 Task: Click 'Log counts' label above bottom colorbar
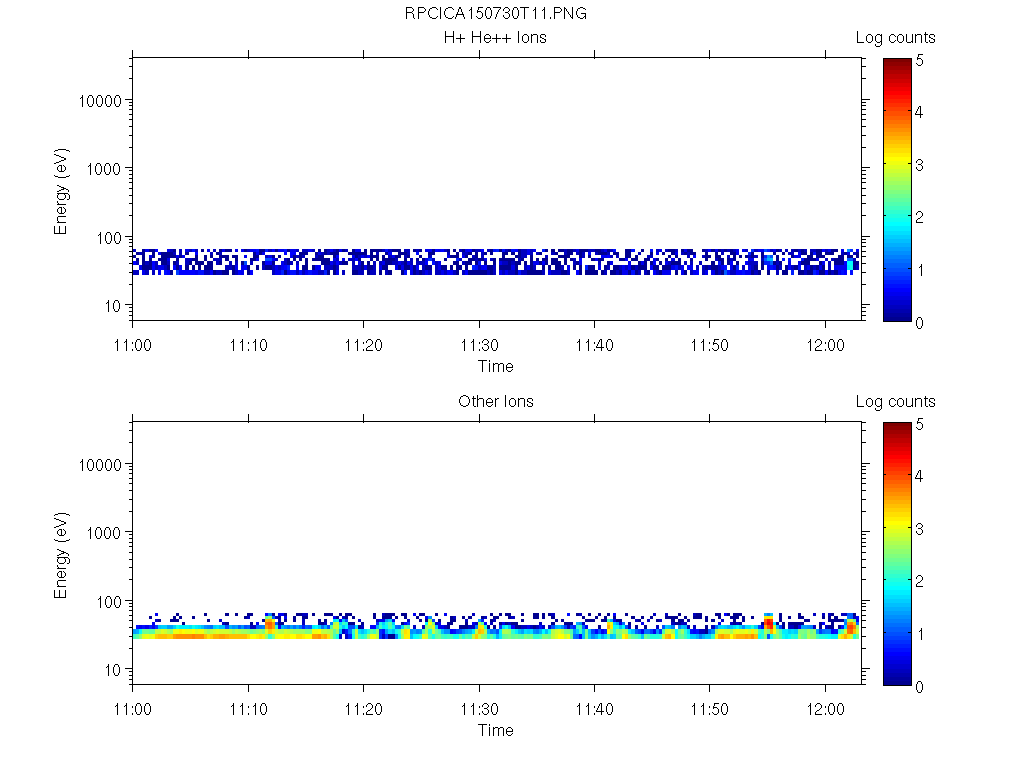tap(895, 402)
